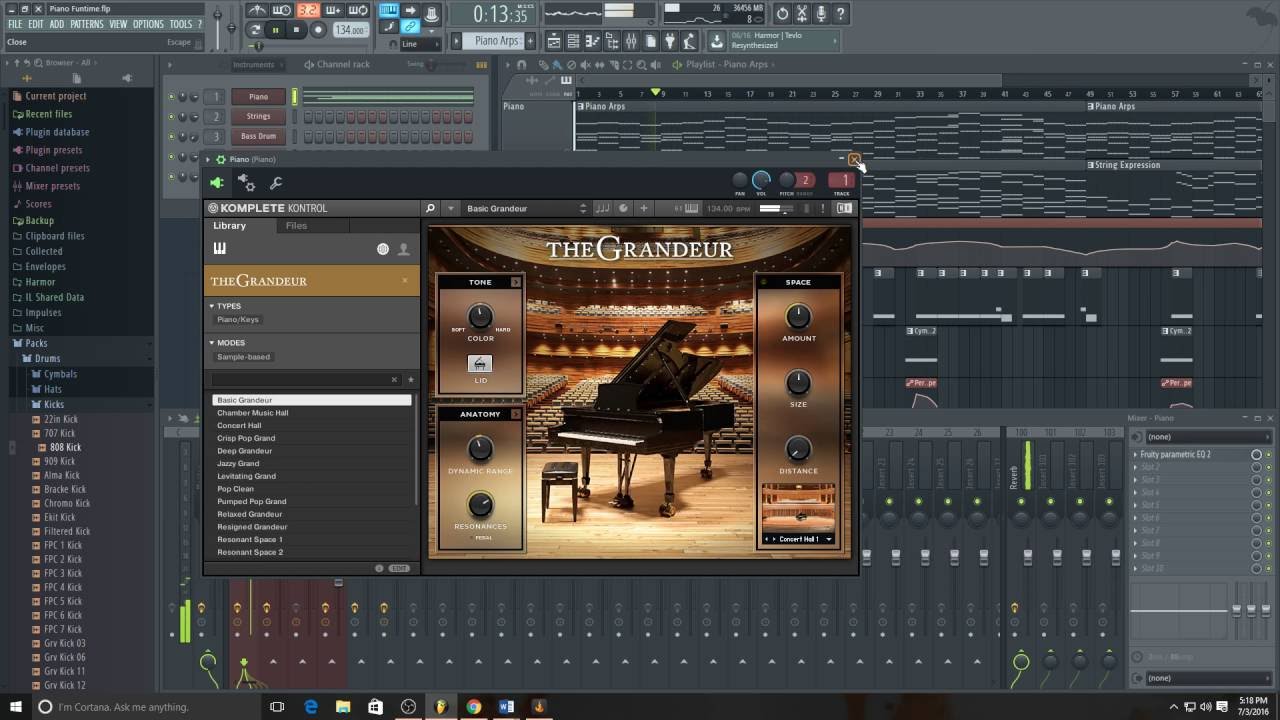The height and width of the screenshot is (720, 1280).
Task: Toggle the metronome button
Action: point(259,11)
